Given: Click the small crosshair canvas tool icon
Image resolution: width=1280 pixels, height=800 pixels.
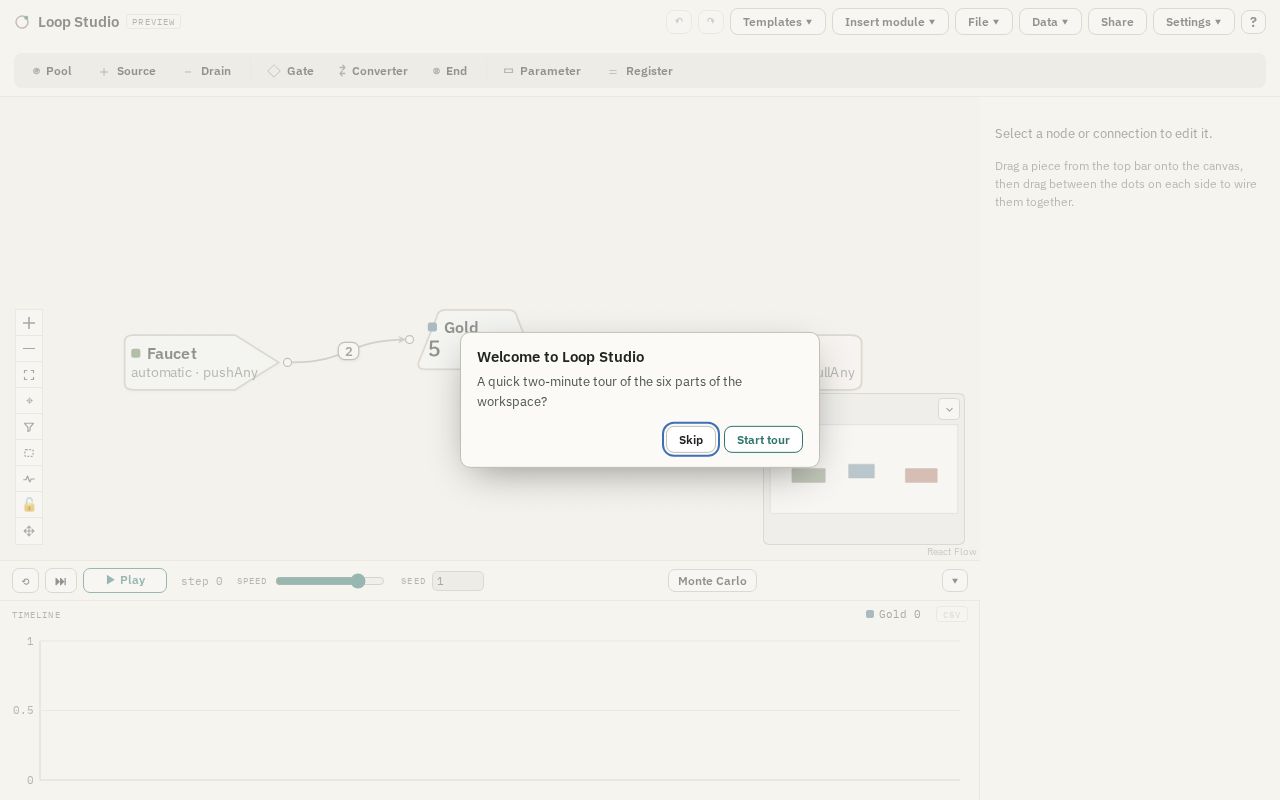Looking at the screenshot, I should [x=29, y=401].
